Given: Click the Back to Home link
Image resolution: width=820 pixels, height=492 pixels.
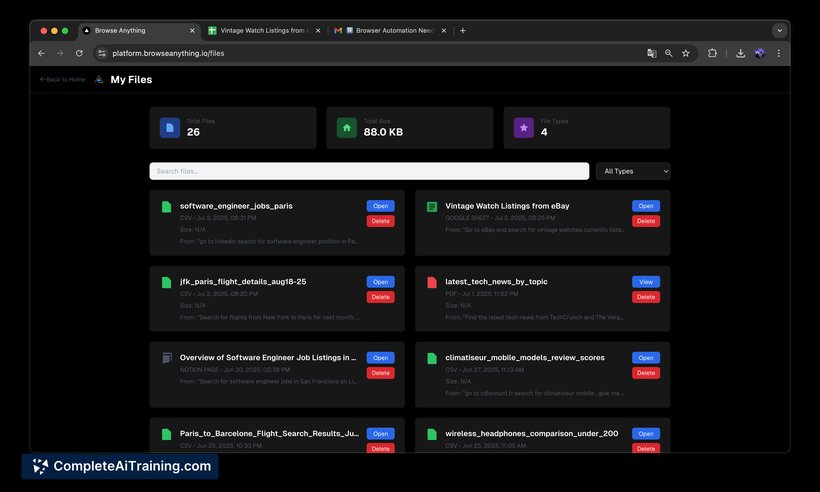Looking at the screenshot, I should click(x=62, y=79).
